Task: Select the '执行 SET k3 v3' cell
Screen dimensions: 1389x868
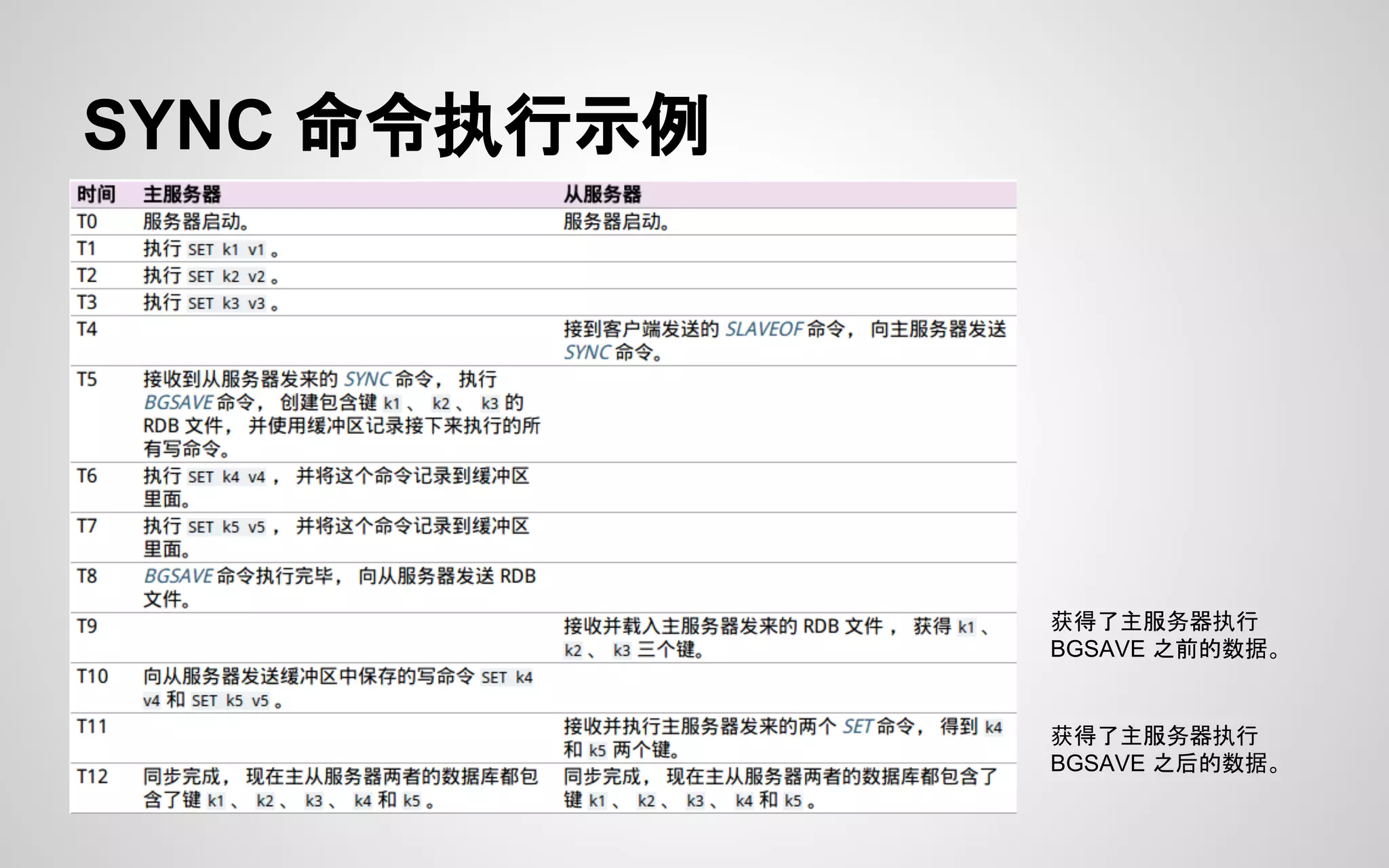Action: pyautogui.click(x=211, y=302)
